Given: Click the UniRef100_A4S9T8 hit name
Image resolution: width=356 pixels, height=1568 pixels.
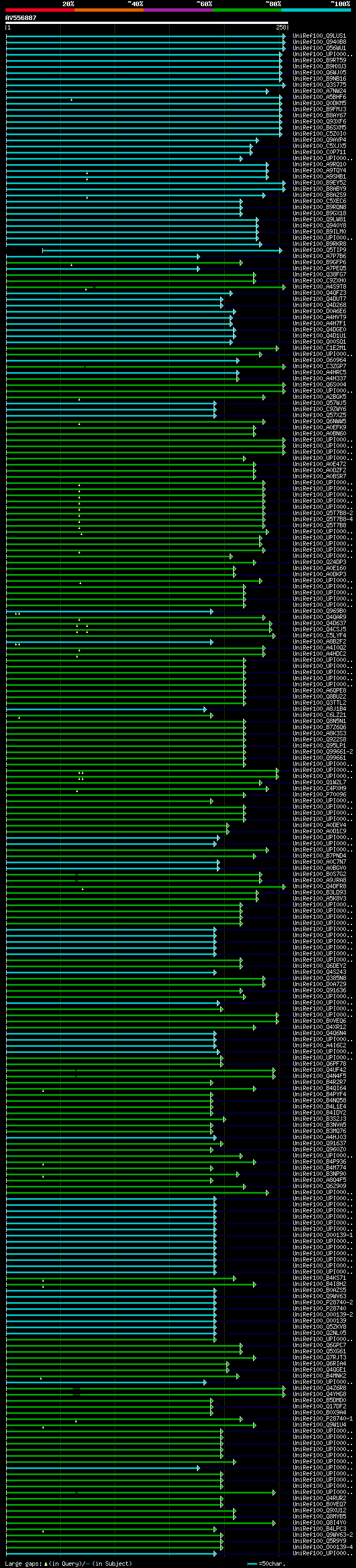Looking at the screenshot, I should click(319, 286).
